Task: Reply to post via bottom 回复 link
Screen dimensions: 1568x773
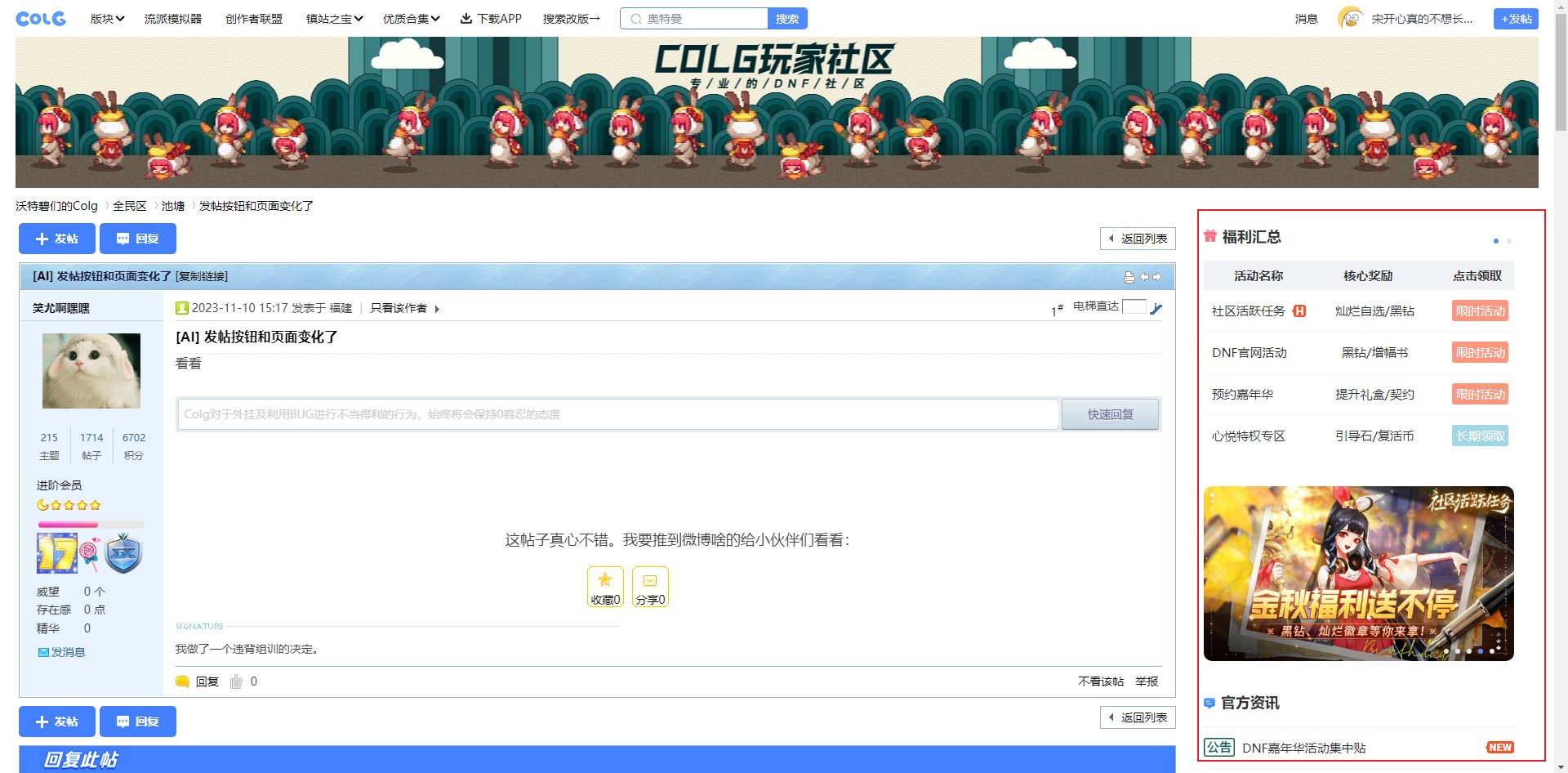Action: pos(198,681)
